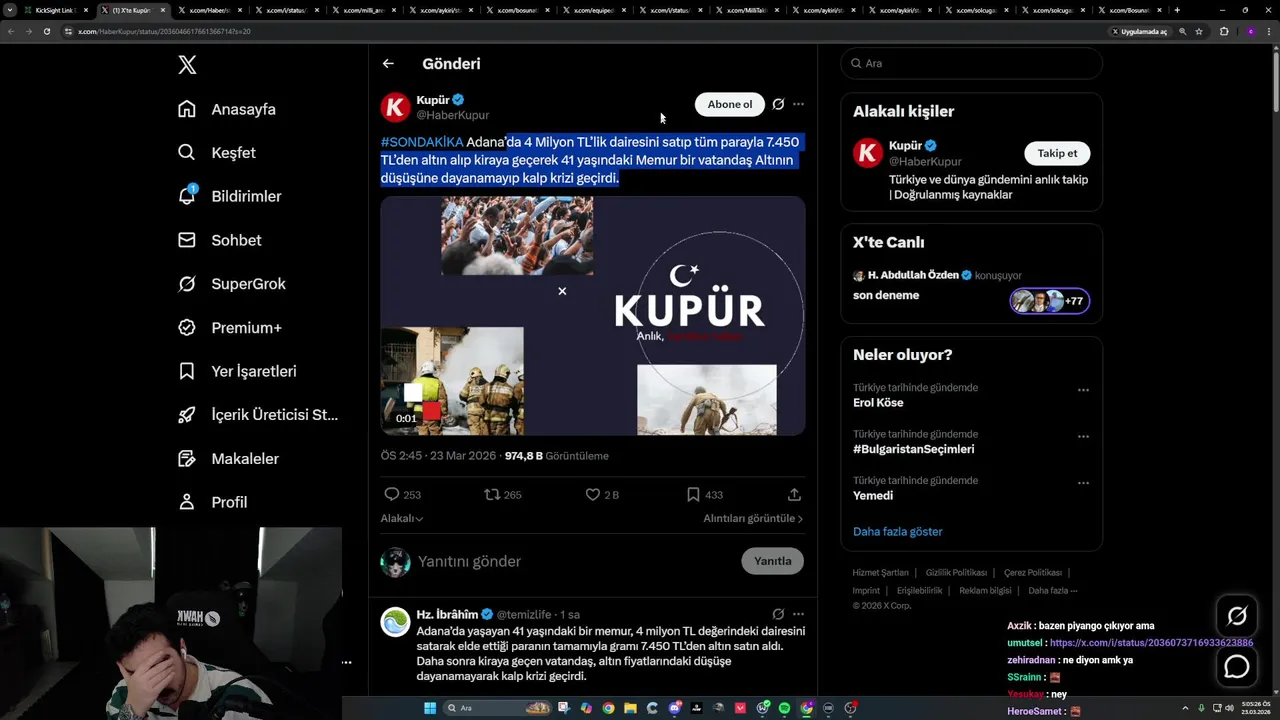Open Discord from the taskbar

click(675, 708)
